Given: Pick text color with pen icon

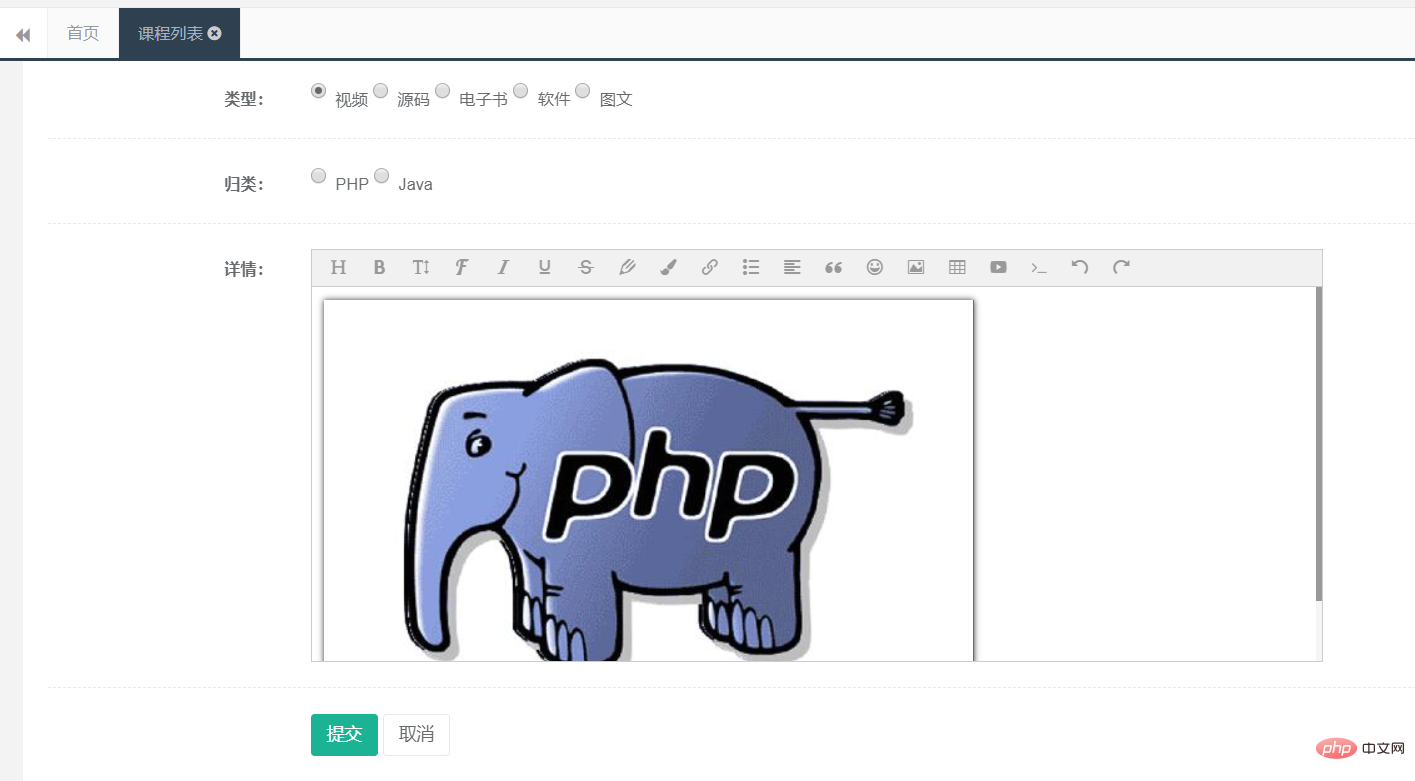Looking at the screenshot, I should pyautogui.click(x=627, y=267).
